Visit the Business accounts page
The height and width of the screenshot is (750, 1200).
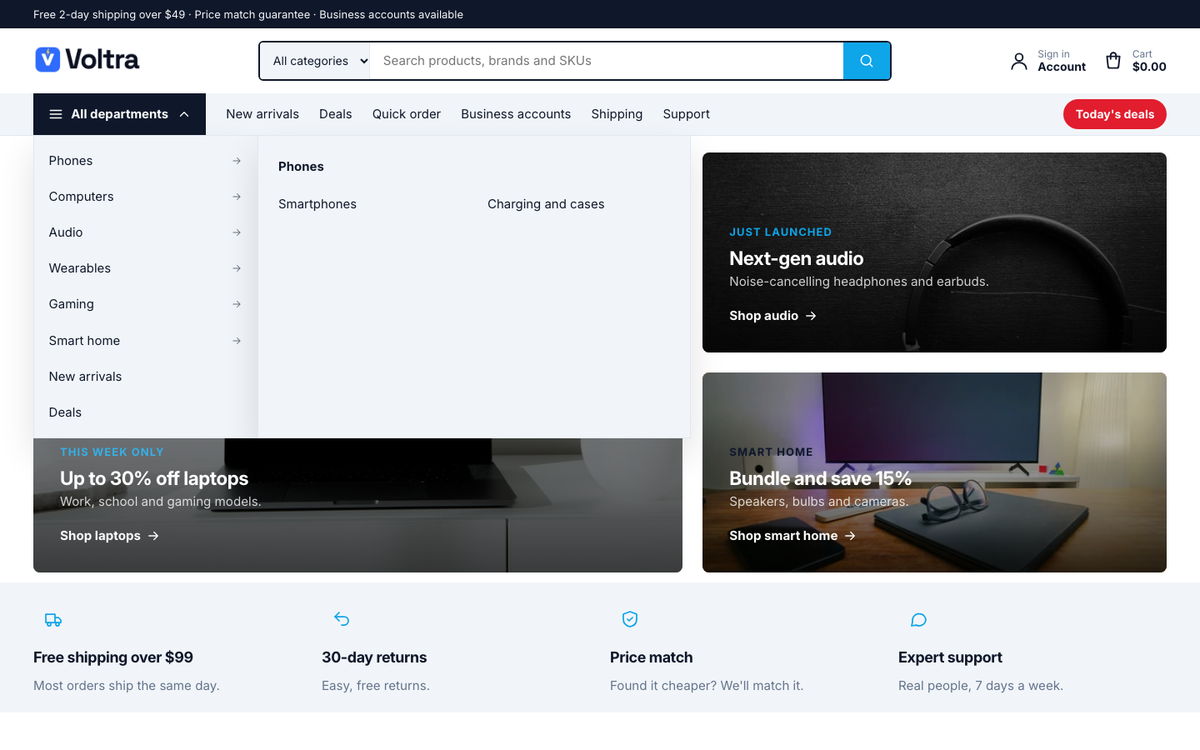coord(516,114)
